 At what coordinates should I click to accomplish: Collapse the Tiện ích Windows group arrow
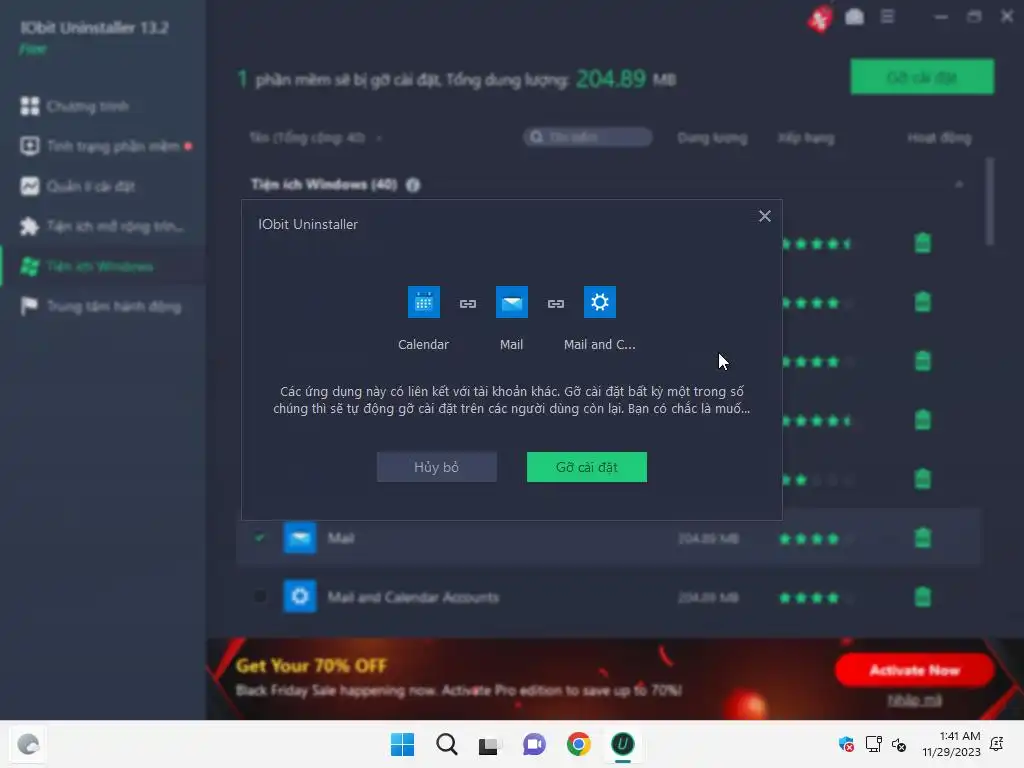click(x=959, y=185)
